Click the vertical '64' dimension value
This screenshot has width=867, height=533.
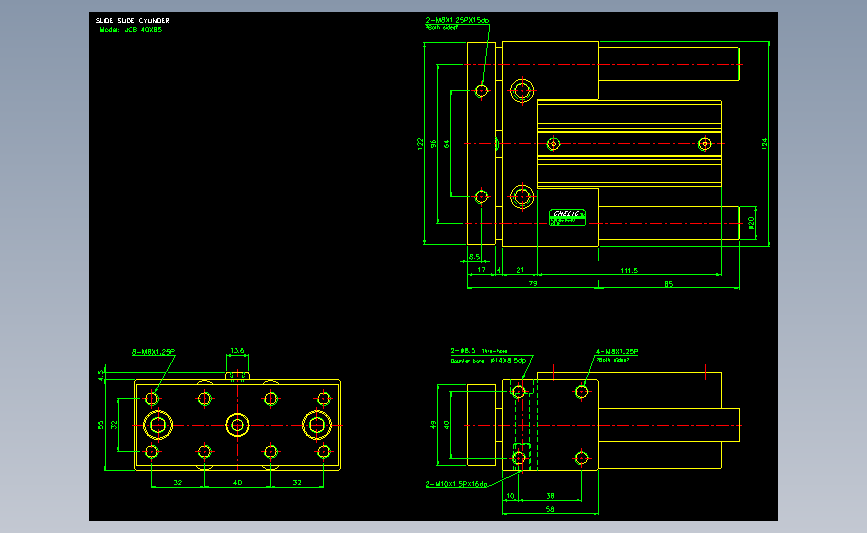[447, 144]
